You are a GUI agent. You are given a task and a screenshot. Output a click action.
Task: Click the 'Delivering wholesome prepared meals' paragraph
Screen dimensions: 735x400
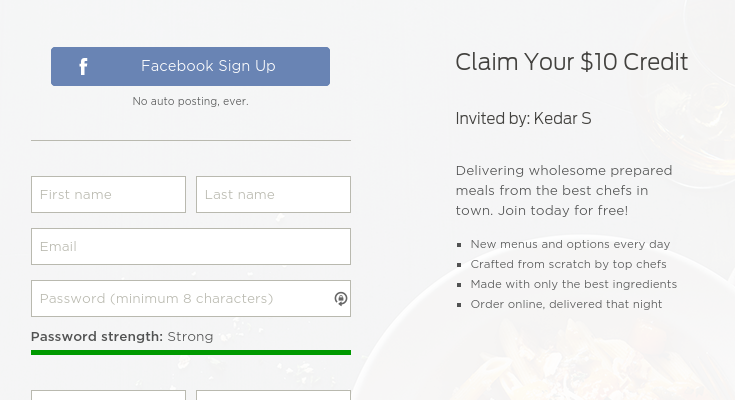coord(563,190)
